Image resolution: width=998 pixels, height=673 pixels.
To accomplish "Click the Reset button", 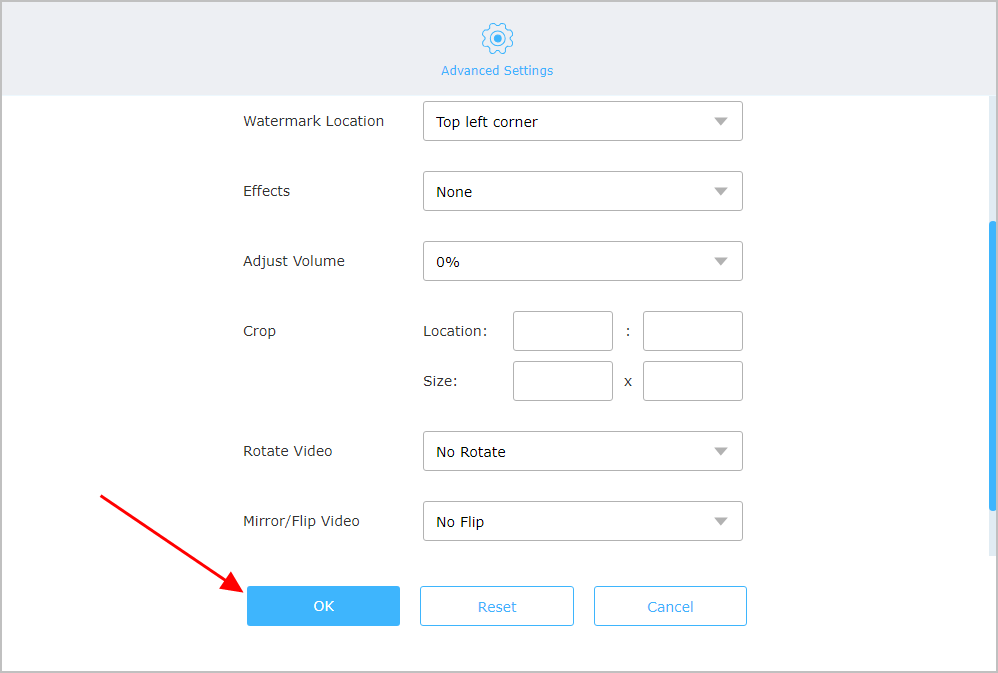I will [497, 606].
